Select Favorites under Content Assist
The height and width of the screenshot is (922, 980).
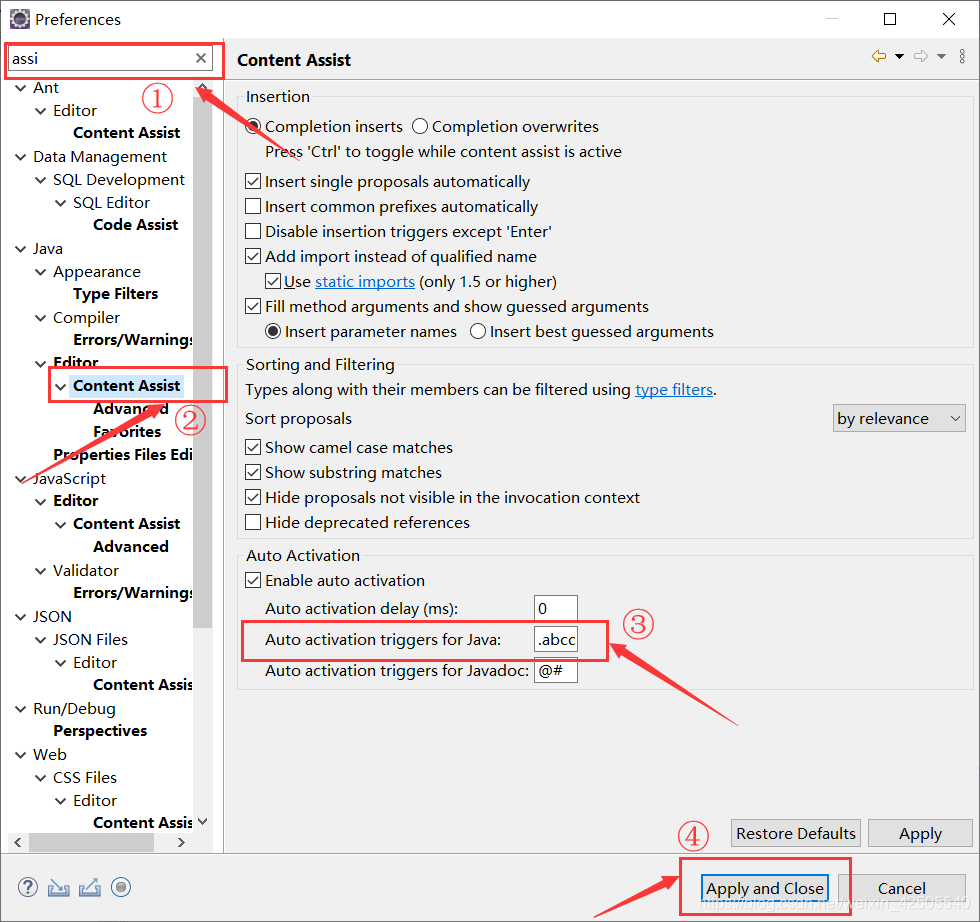click(x=128, y=432)
